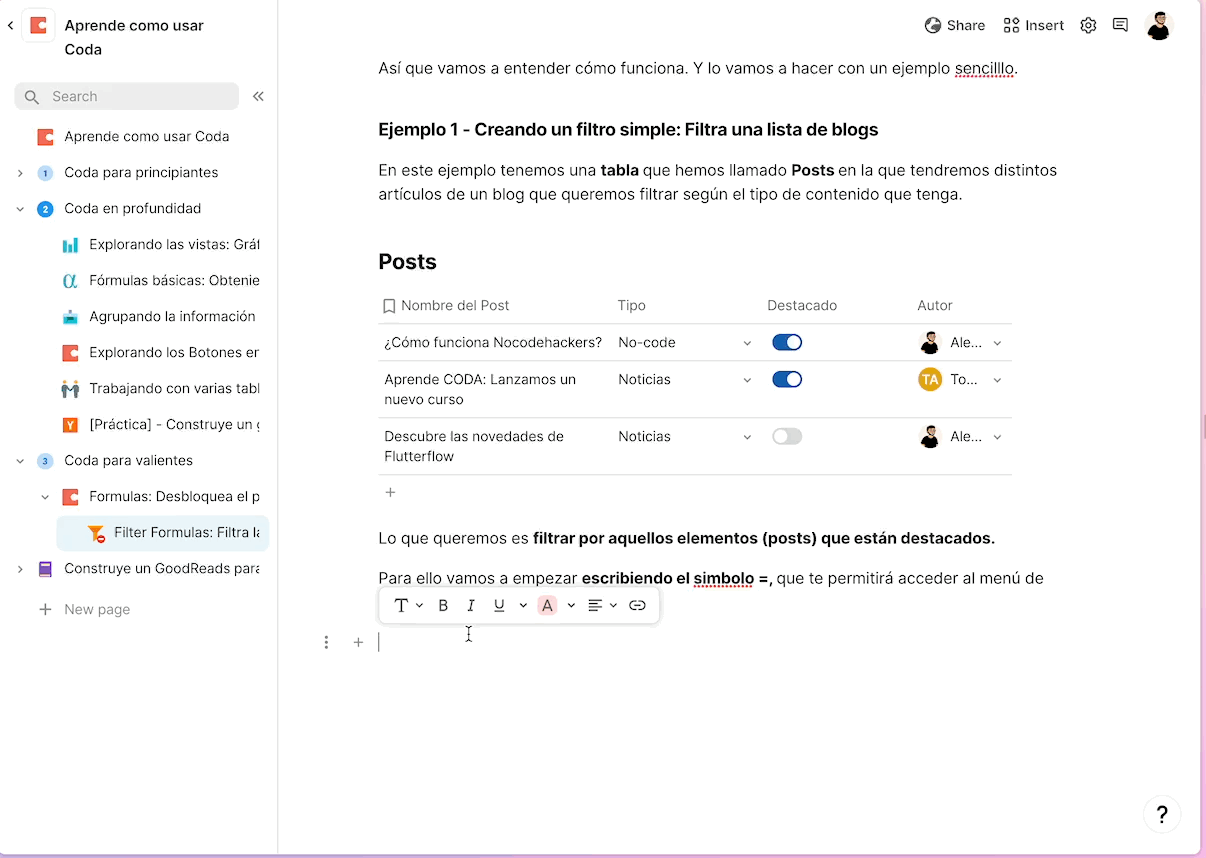This screenshot has height=858, width=1206.
Task: Toggle Destacado for ¿Cómo funciona Nocodehackers?
Action: [787, 342]
